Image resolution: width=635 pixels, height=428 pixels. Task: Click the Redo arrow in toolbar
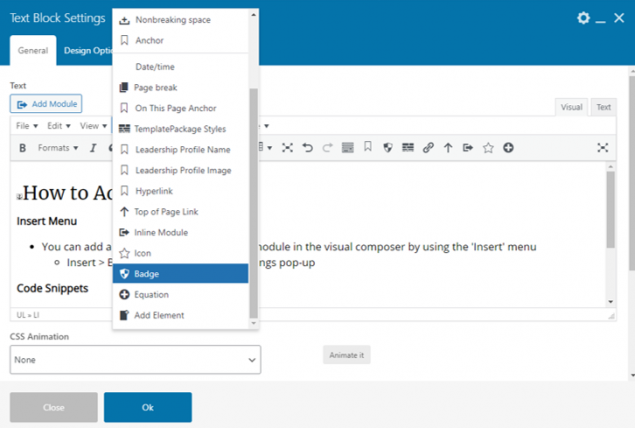[x=326, y=148]
